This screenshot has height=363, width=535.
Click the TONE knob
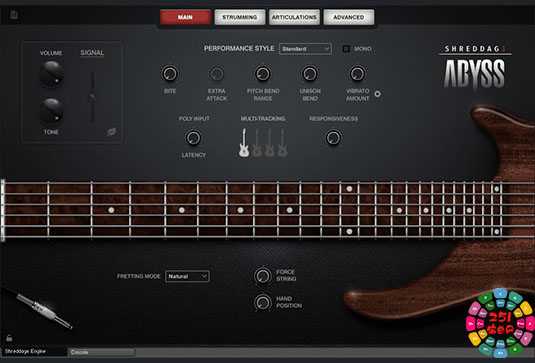click(51, 111)
